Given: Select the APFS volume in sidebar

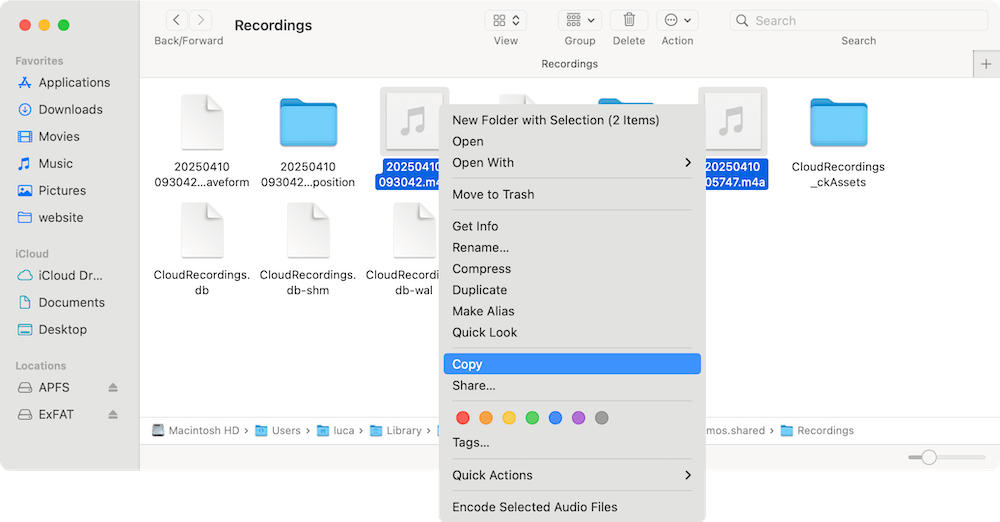Looking at the screenshot, I should (x=45, y=387).
